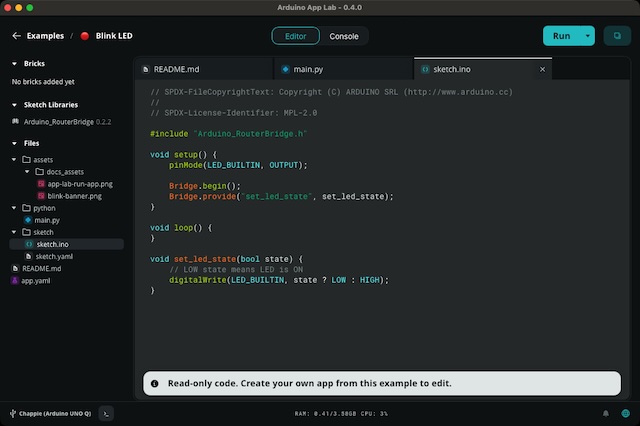
Task: Open the Run button dropdown arrow
Action: tap(588, 36)
